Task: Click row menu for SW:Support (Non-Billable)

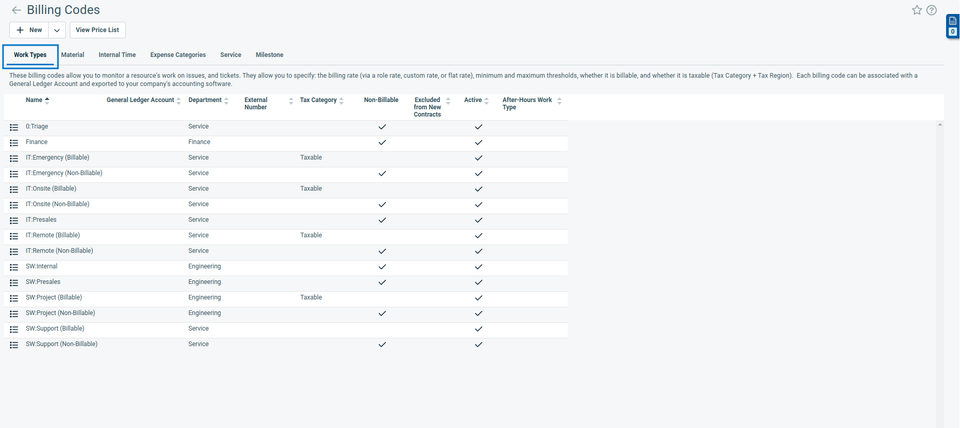Action: tap(14, 345)
